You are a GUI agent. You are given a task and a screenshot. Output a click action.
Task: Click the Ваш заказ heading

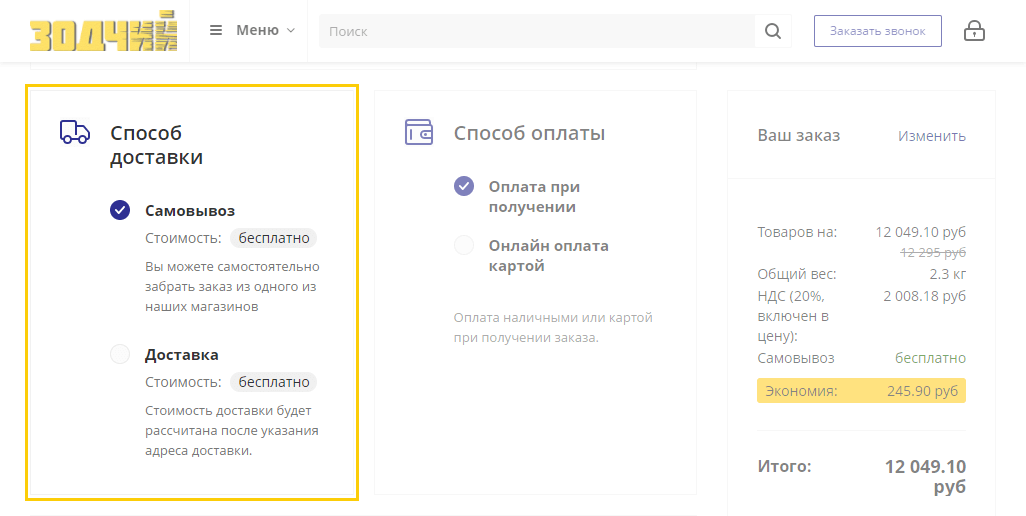[798, 136]
